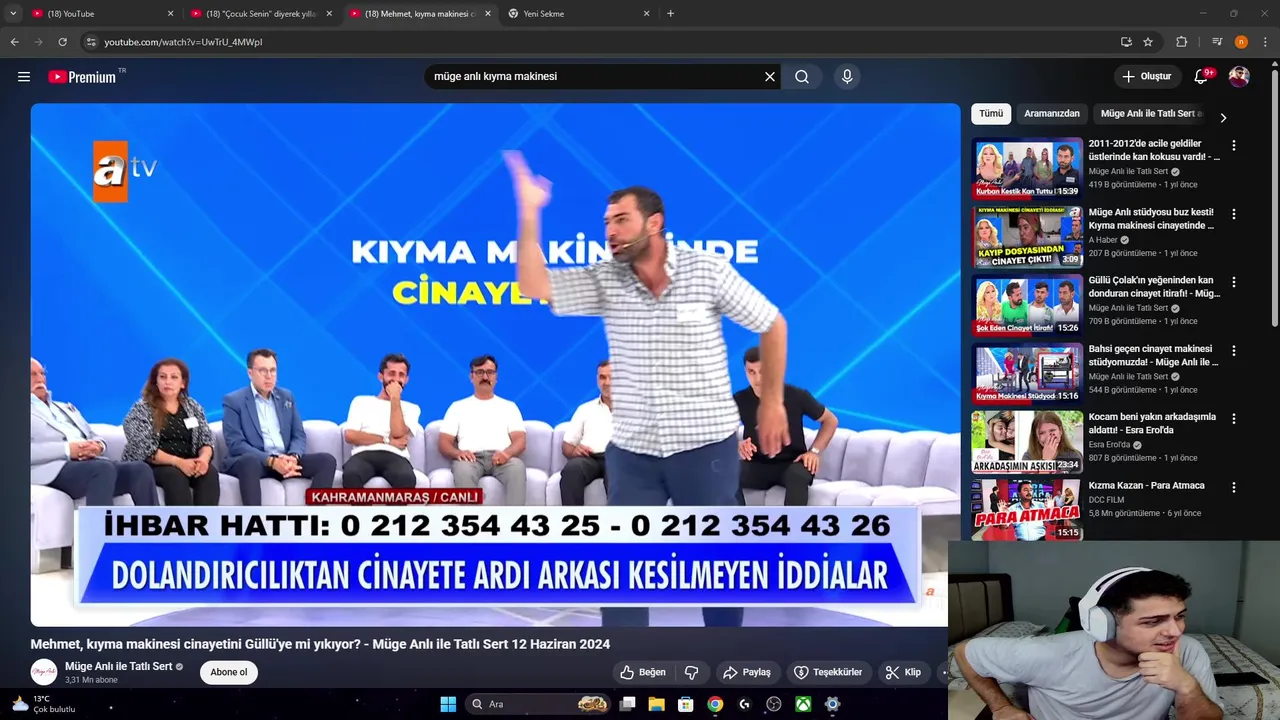Open the account avatar menu
This screenshot has width=1280, height=720.
point(1239,76)
